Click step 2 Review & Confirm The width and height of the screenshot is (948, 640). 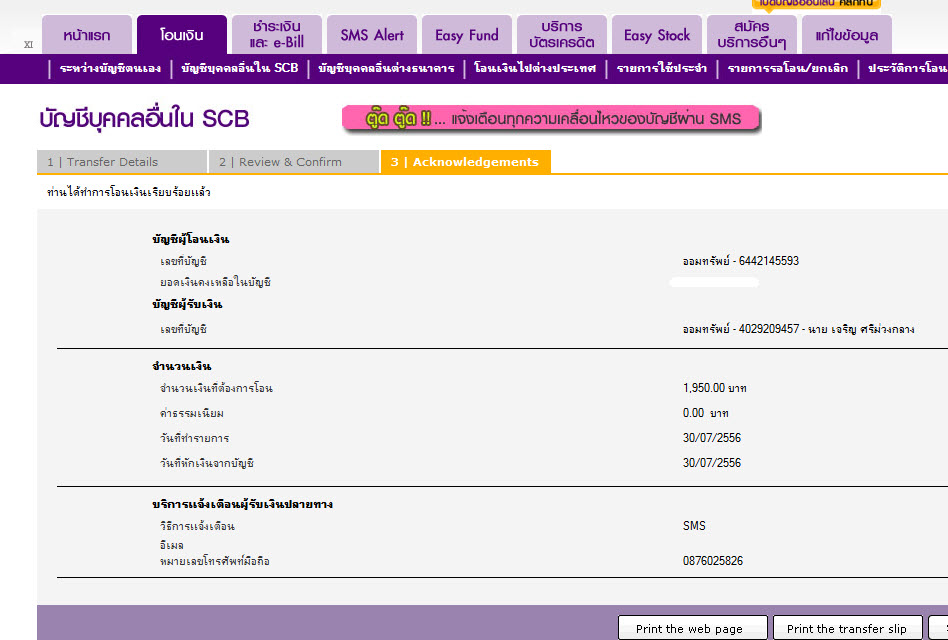(294, 162)
